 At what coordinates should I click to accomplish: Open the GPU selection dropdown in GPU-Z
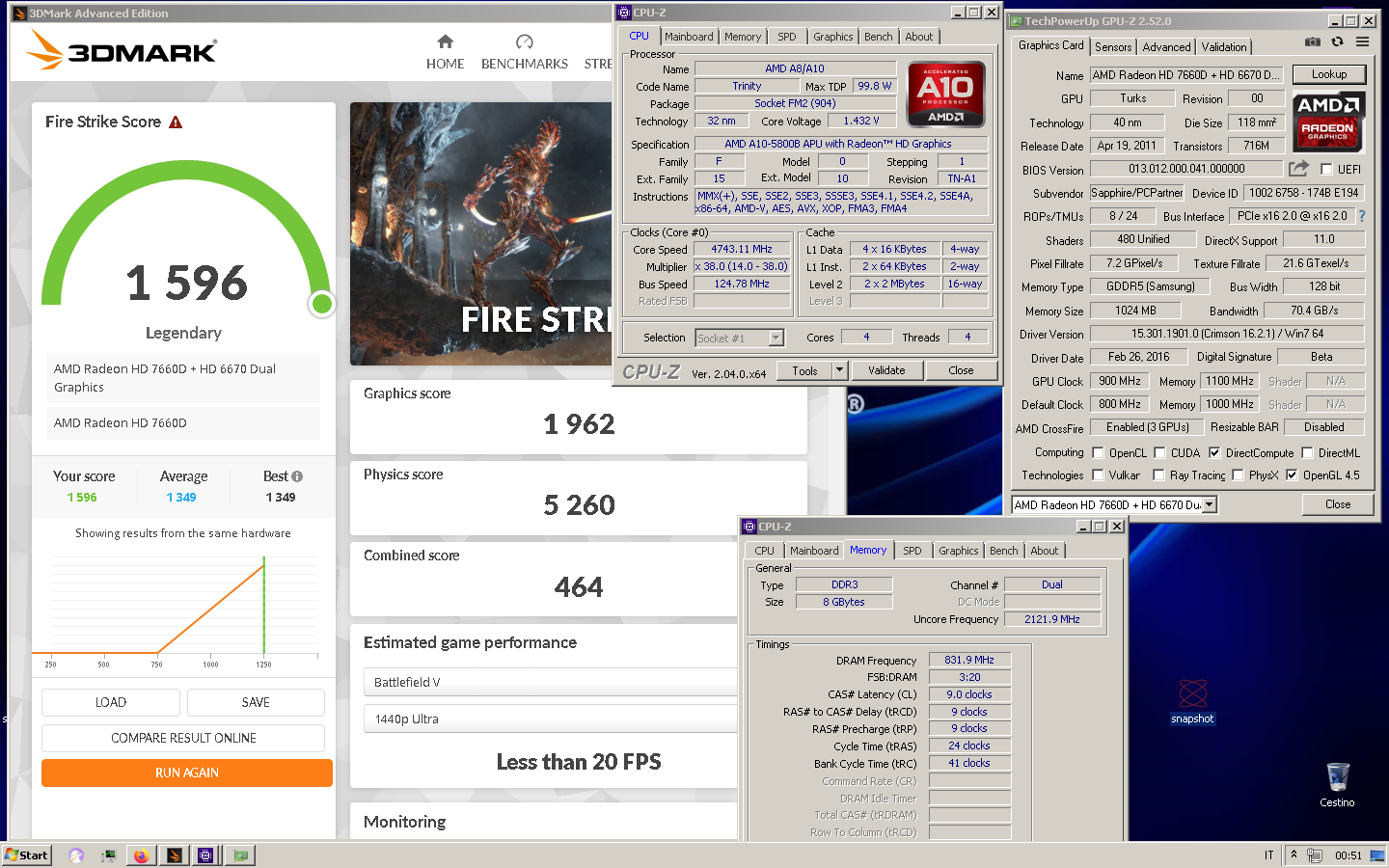pyautogui.click(x=1210, y=504)
